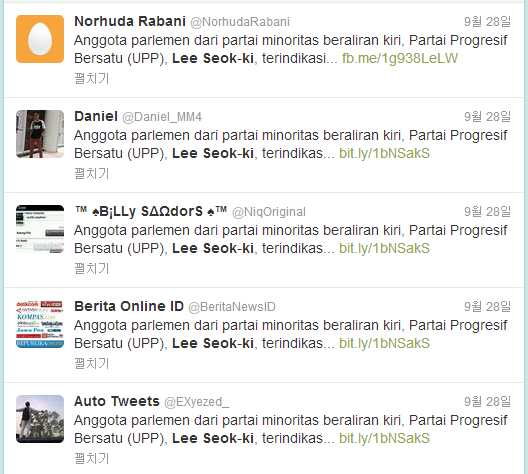Image resolution: width=528 pixels, height=474 pixels.
Task: Click the @NorhudaRabani username
Action: point(240,22)
